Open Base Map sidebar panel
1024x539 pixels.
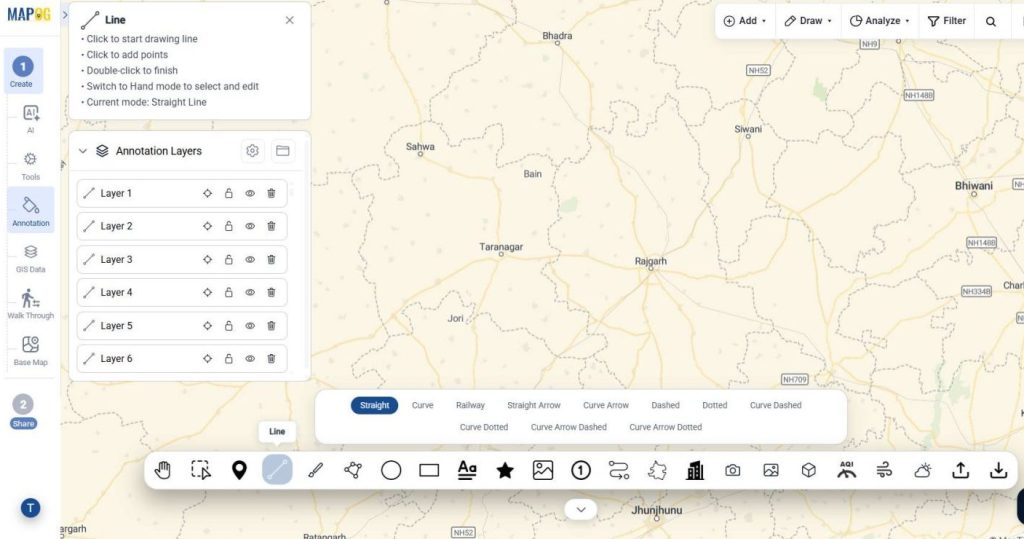point(31,351)
